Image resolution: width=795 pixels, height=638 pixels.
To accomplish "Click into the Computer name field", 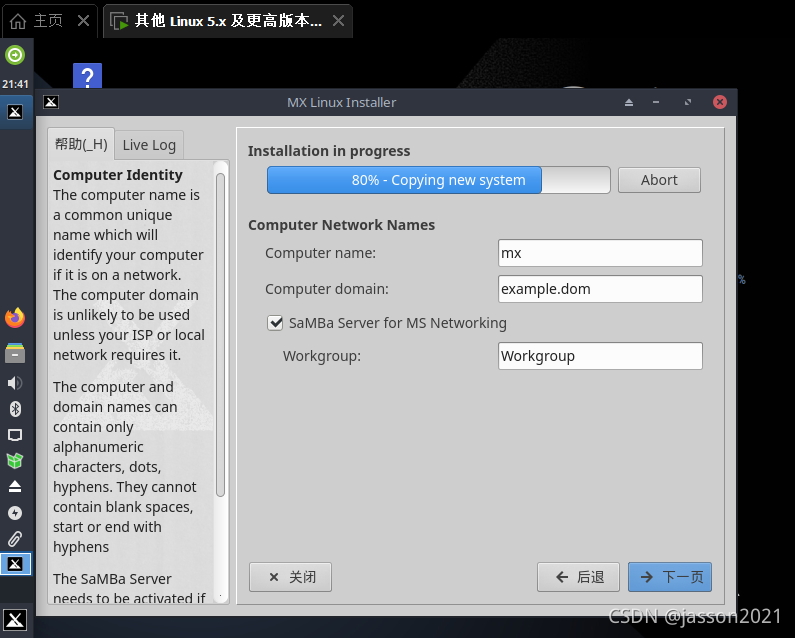I will tap(600, 253).
